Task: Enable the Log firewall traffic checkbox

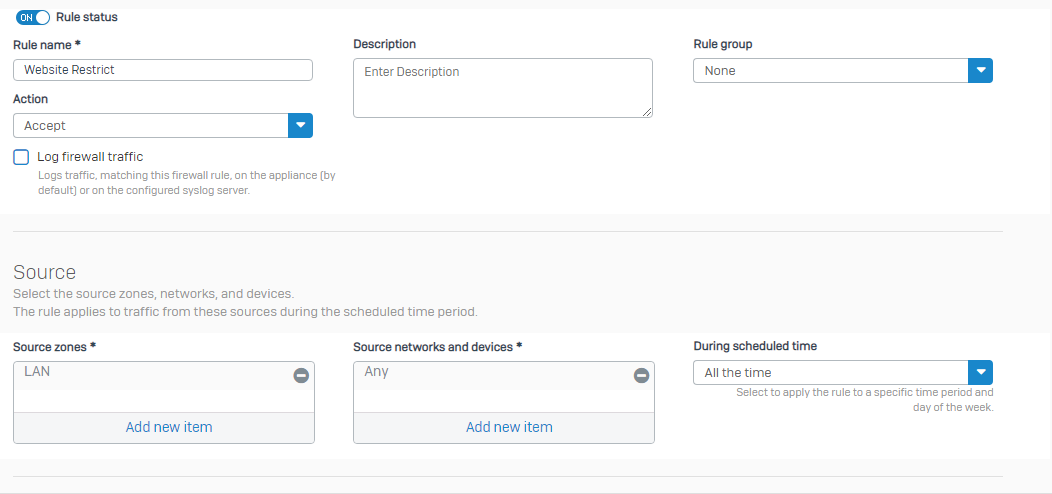Action: [x=21, y=157]
